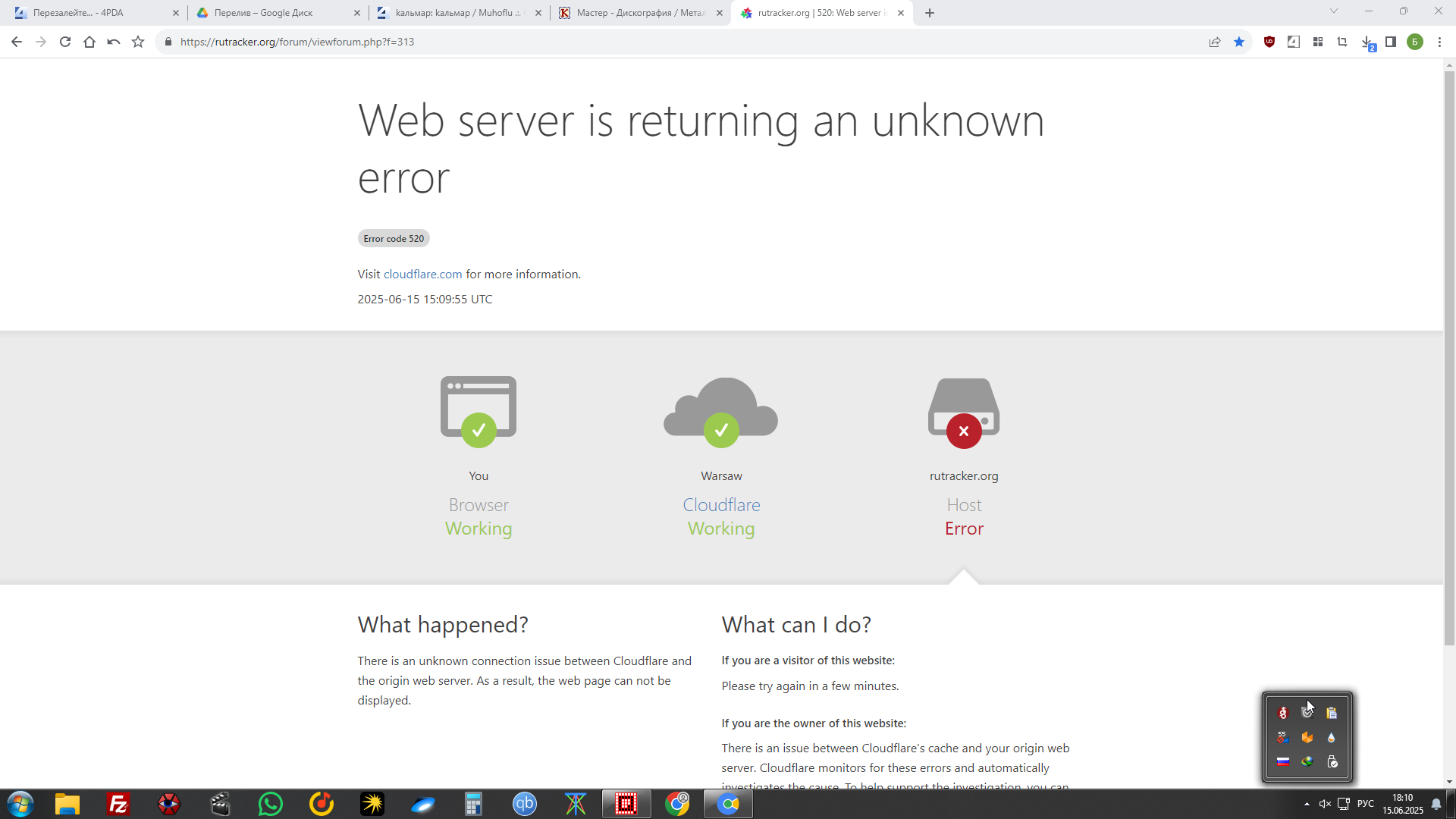
Task: Open the downloads icon with badge 2
Action: [1367, 42]
